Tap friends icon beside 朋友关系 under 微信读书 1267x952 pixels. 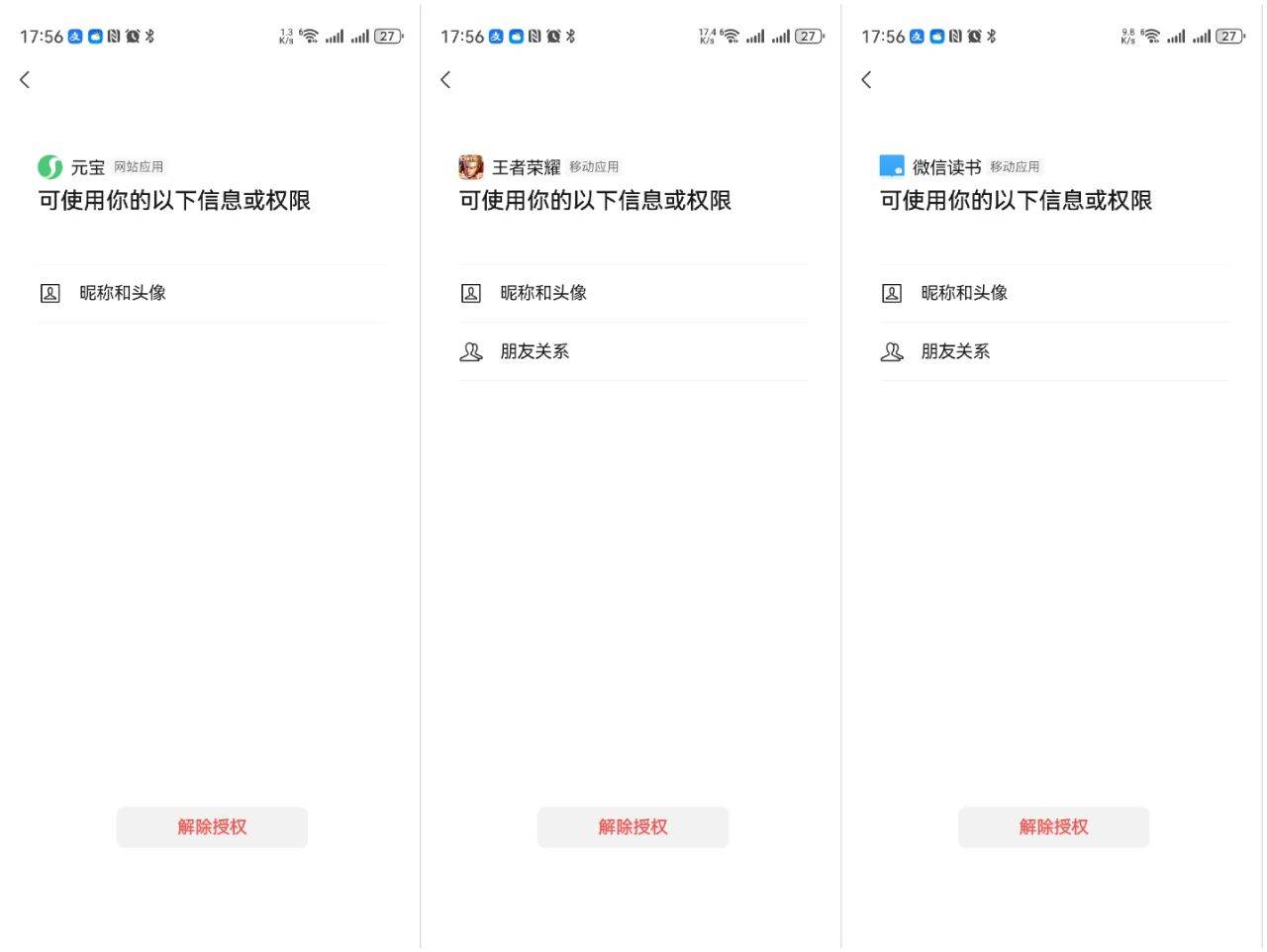[x=892, y=351]
